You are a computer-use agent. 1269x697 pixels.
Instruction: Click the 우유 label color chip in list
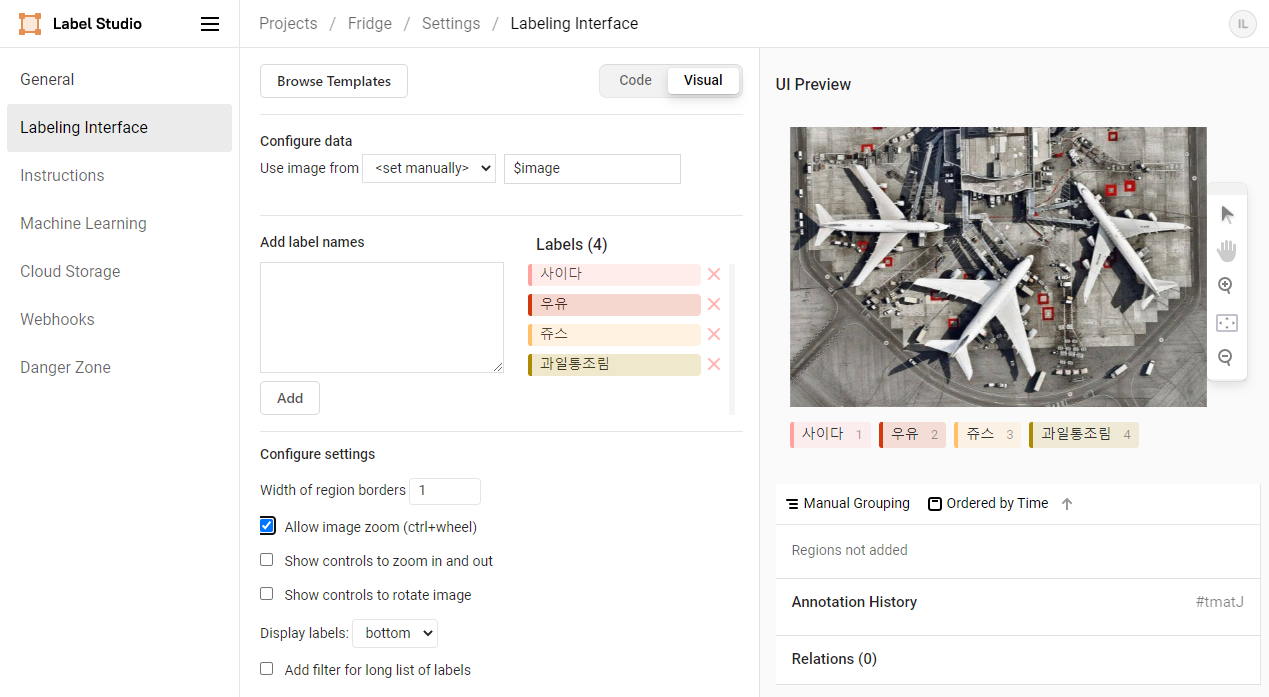coord(614,304)
